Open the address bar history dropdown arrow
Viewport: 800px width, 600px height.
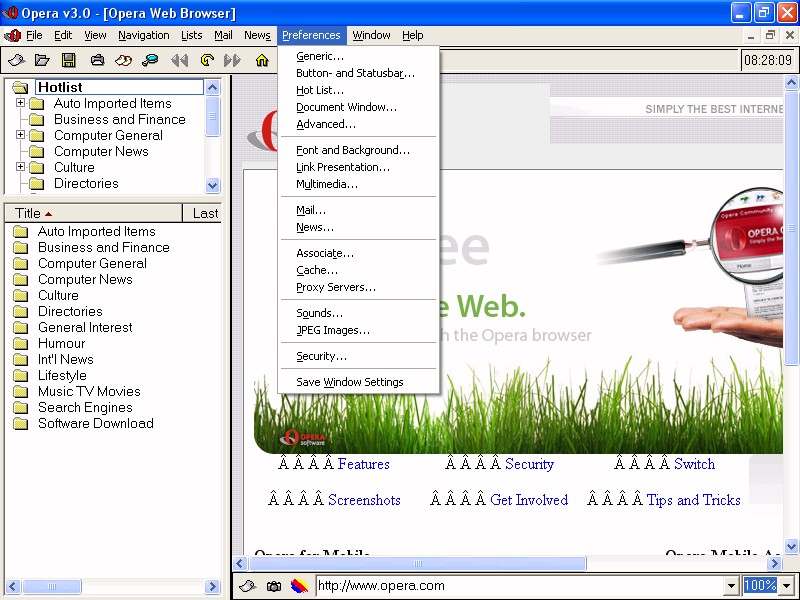pos(731,586)
